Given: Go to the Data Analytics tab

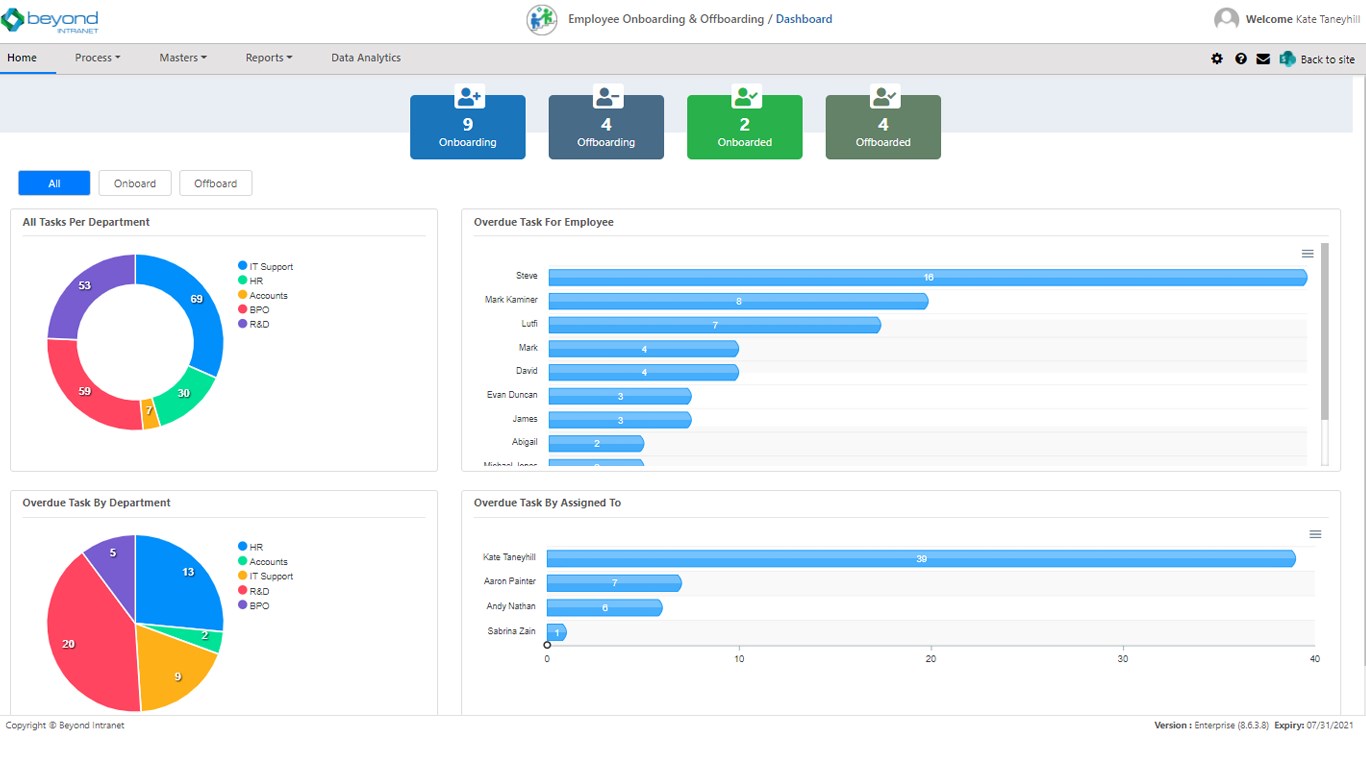Looking at the screenshot, I should (x=366, y=58).
